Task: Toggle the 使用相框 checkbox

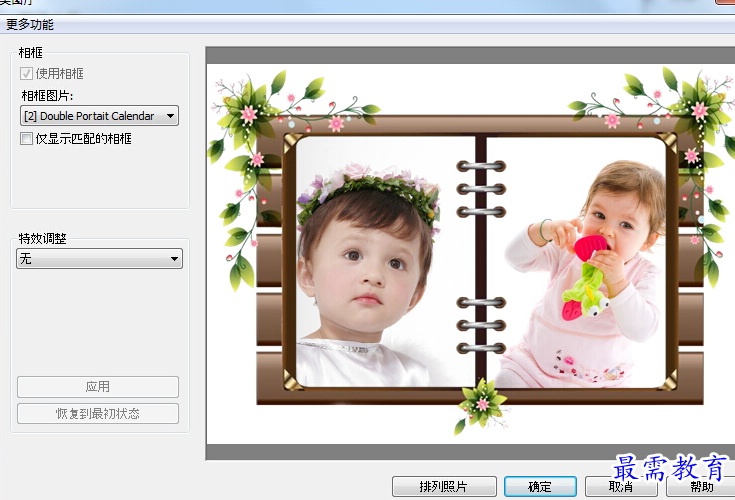Action: pyautogui.click(x=26, y=74)
